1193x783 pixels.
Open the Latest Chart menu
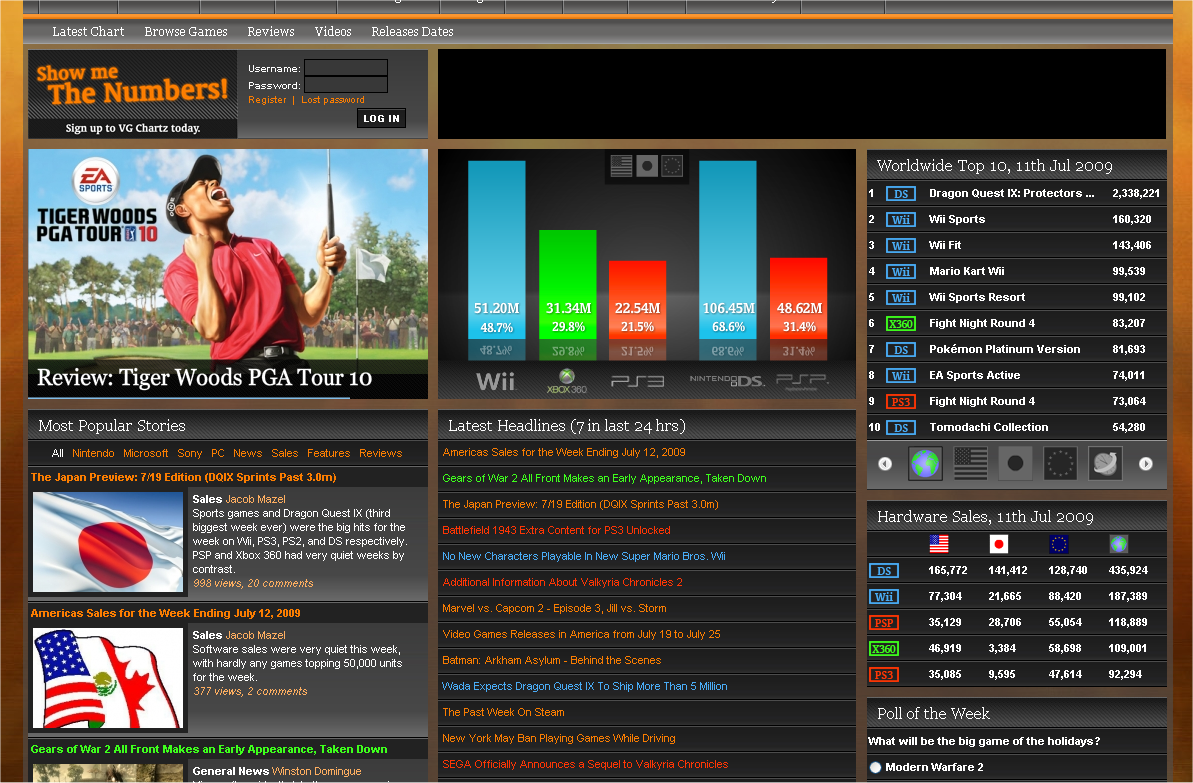click(x=88, y=31)
